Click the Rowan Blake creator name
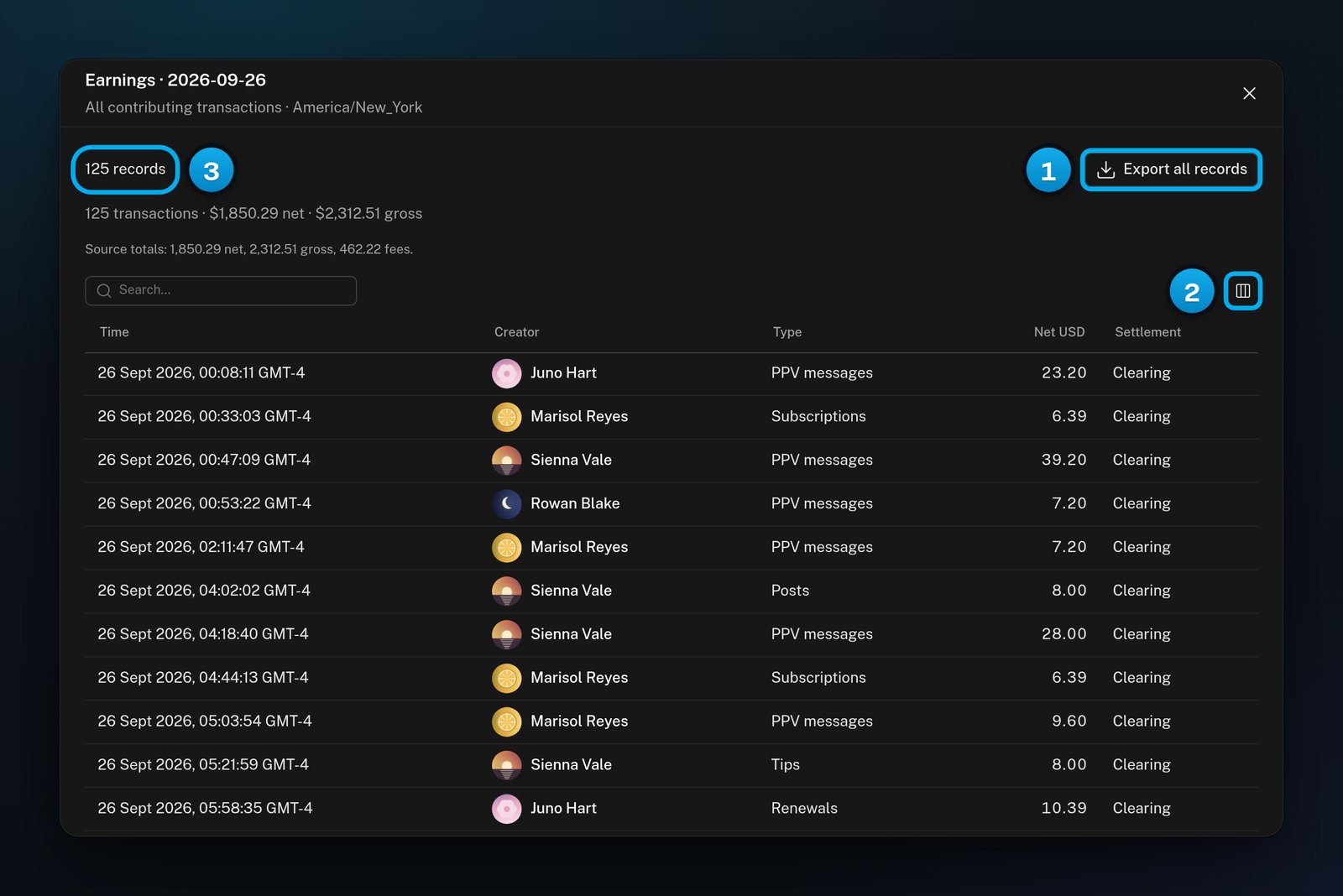The height and width of the screenshot is (896, 1343). 575,503
